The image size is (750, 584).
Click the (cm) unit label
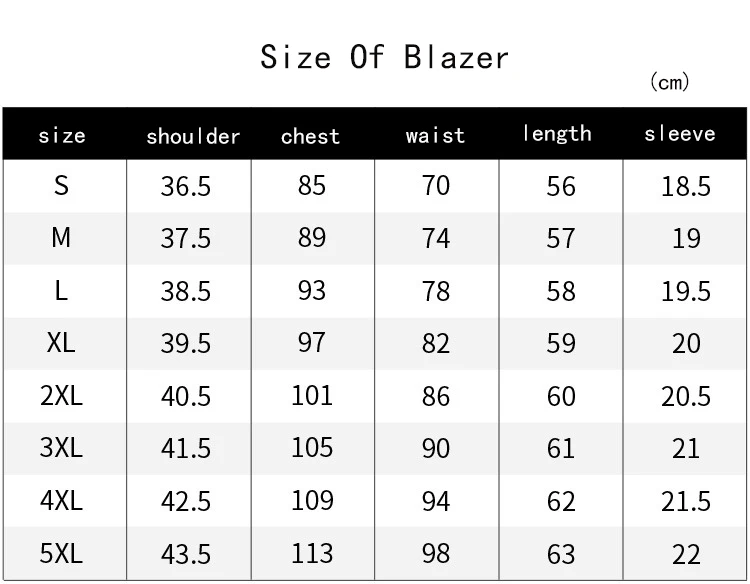tap(670, 82)
